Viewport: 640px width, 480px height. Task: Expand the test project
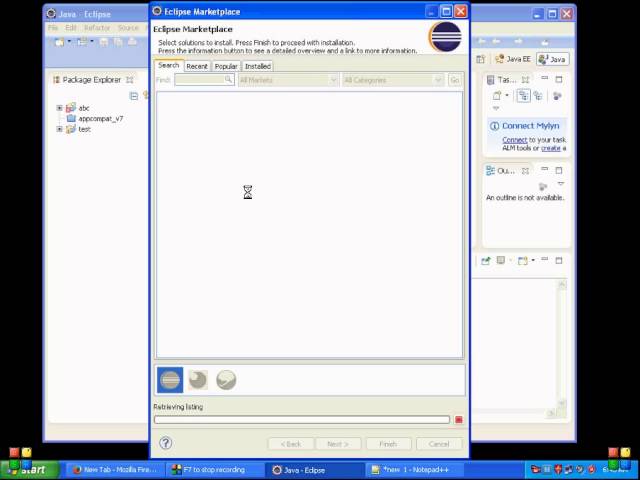click(x=60, y=129)
